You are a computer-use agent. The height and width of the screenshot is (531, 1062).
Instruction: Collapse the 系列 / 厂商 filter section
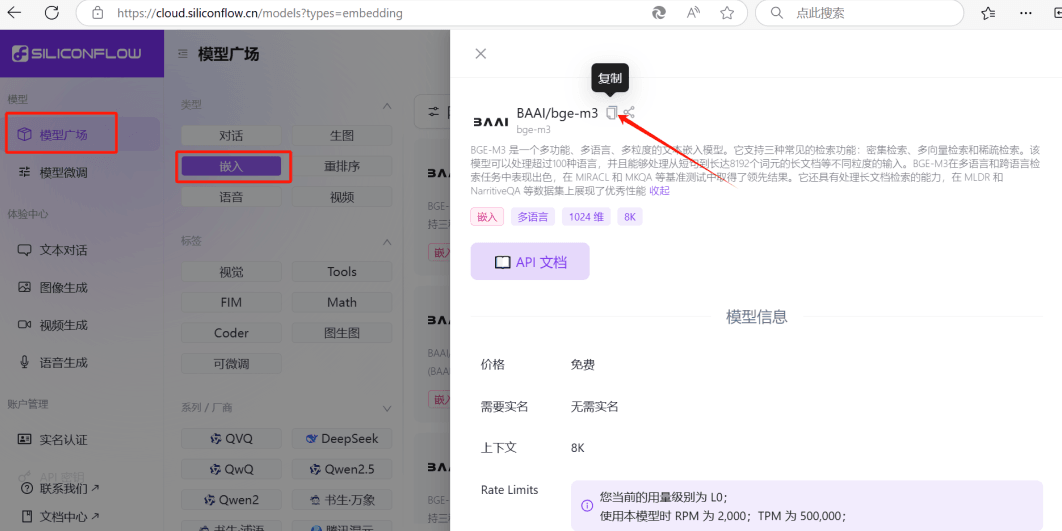(x=387, y=409)
